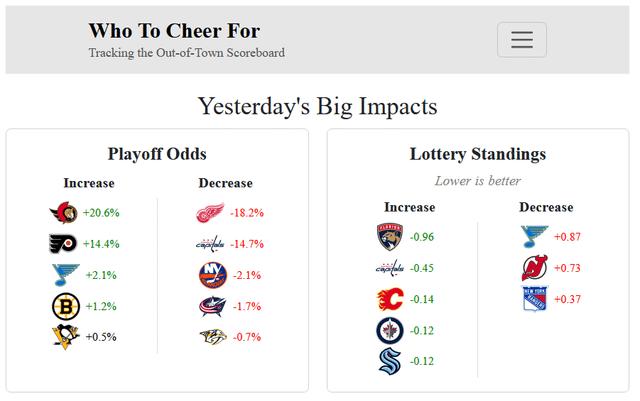This screenshot has height=401, width=640.
Task: Click the Philadelphia Flyers logo
Action: coord(63,244)
